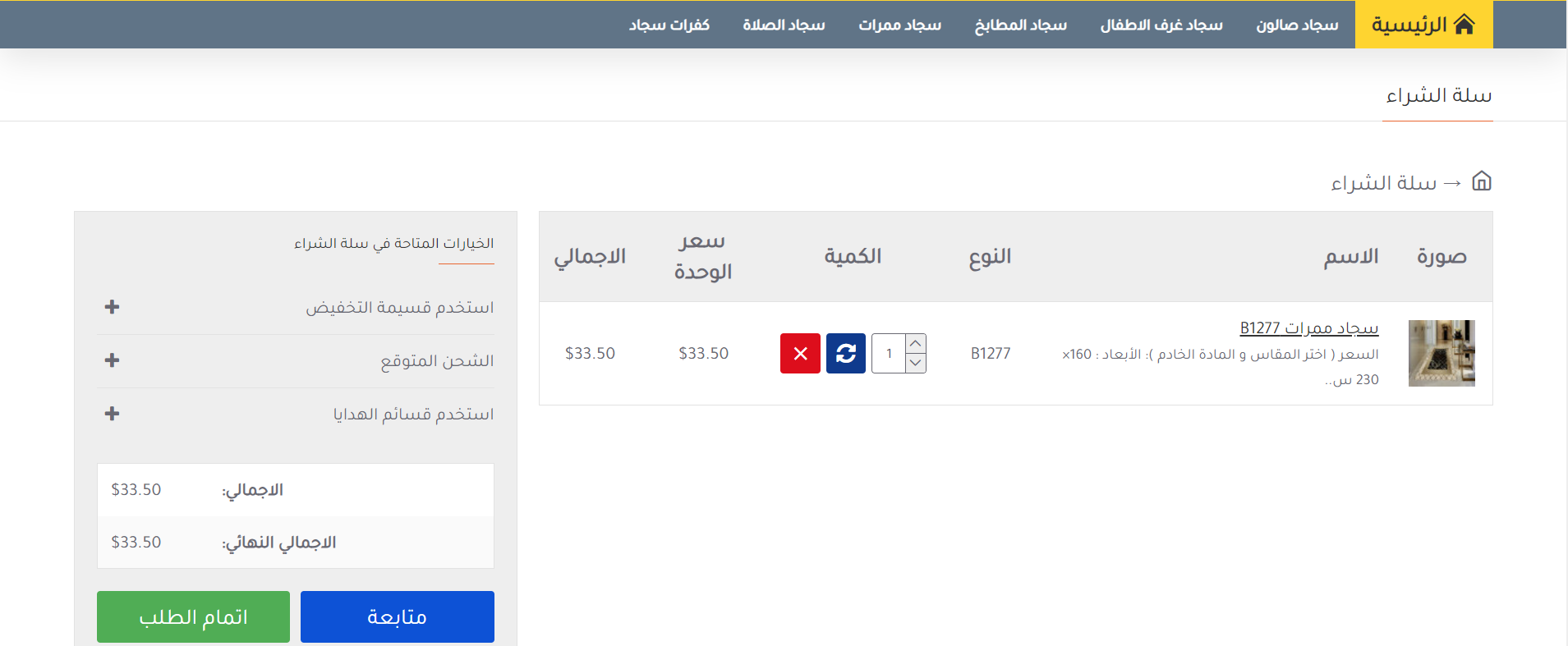Click the green اتمام الطلب button
The width and height of the screenshot is (1568, 646).
[x=193, y=616]
